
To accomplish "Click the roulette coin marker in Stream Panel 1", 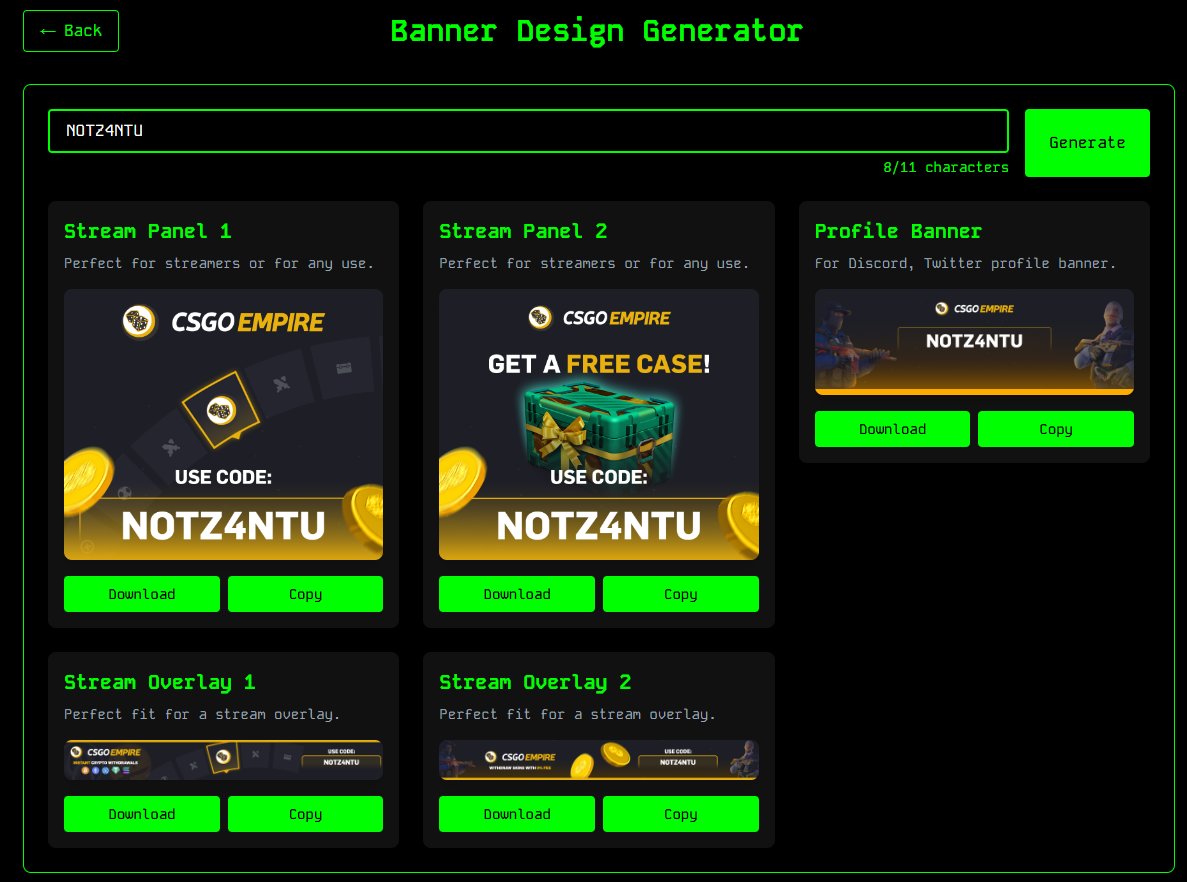I will point(221,410).
